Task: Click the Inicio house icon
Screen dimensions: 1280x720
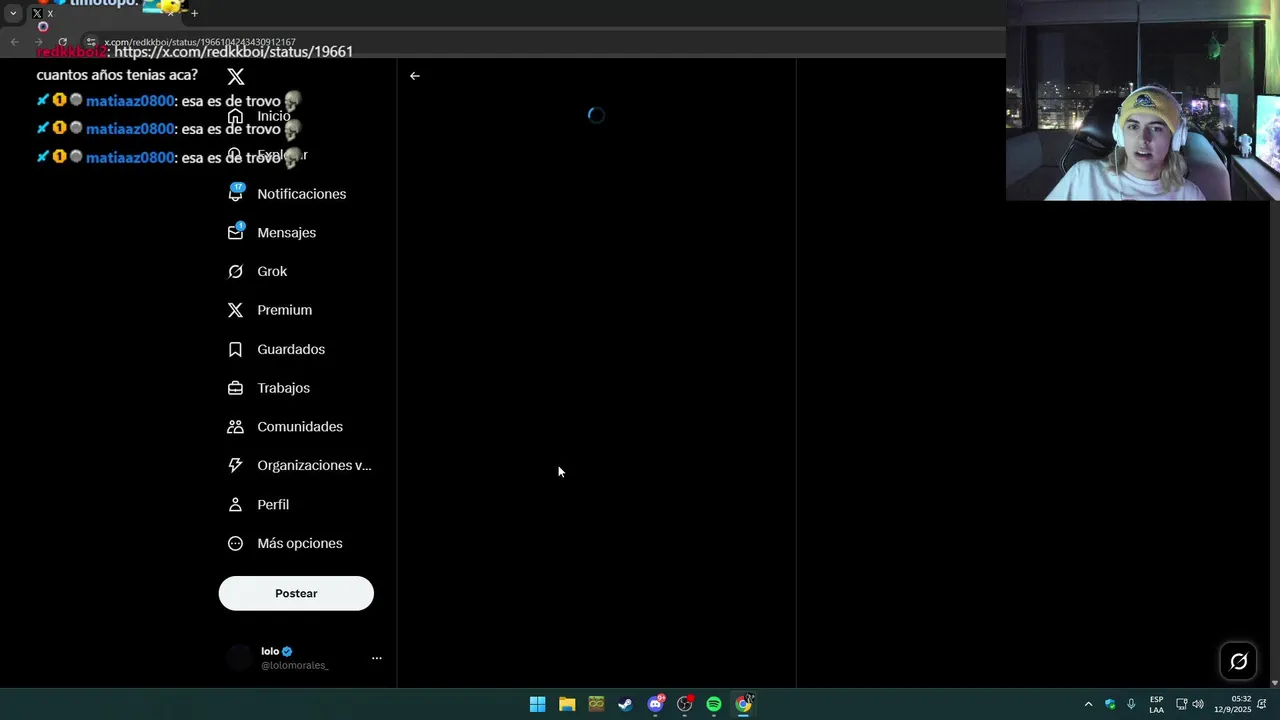Action: pos(235,116)
